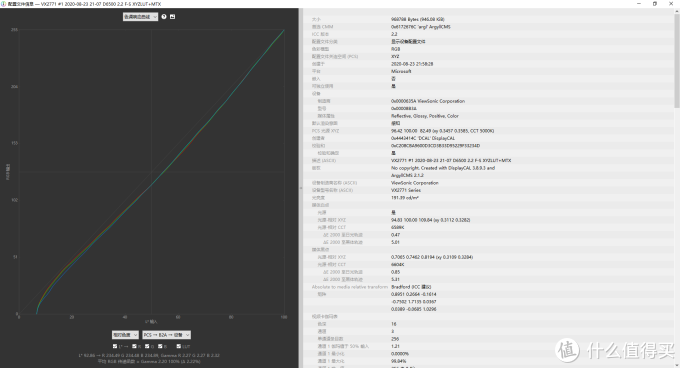This screenshot has height=368, width=680.
Task: Minimize the profile information window
Action: 639,3
